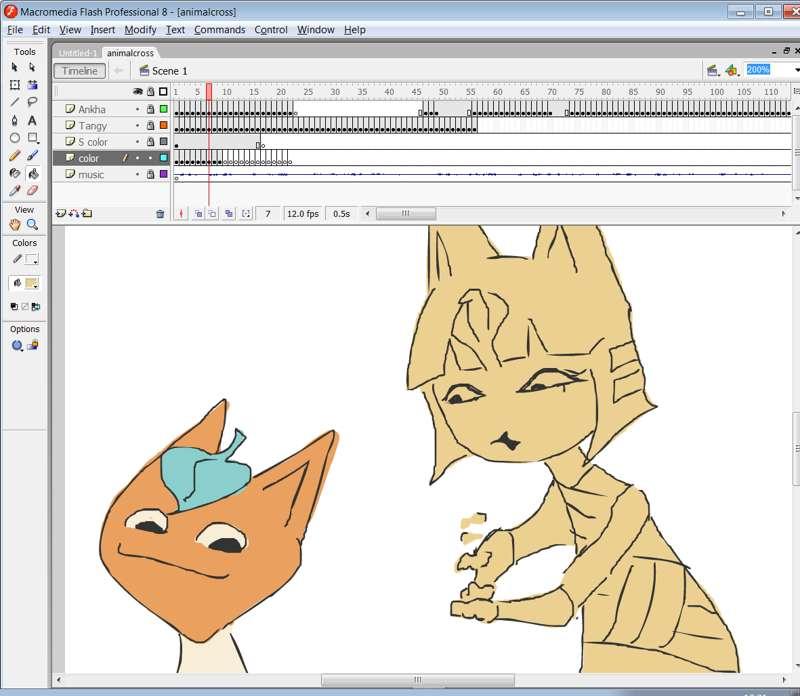The image size is (800, 696).
Task: Select the Eyedropper tool
Action: point(14,191)
